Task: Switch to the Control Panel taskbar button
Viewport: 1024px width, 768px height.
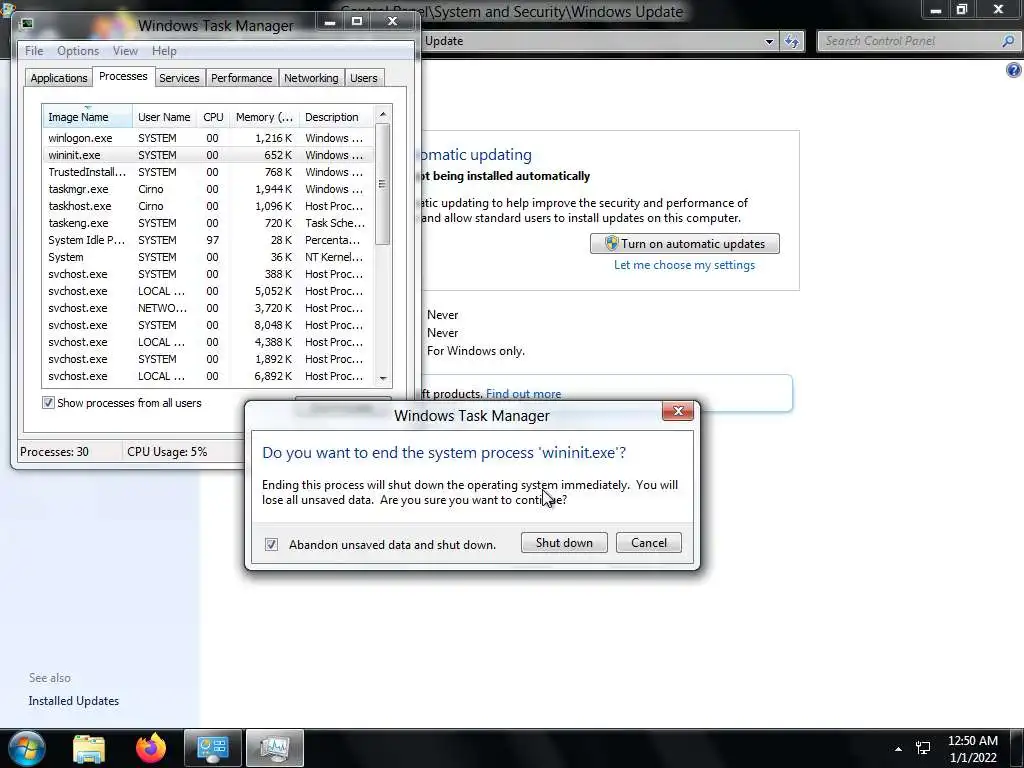Action: (212, 748)
